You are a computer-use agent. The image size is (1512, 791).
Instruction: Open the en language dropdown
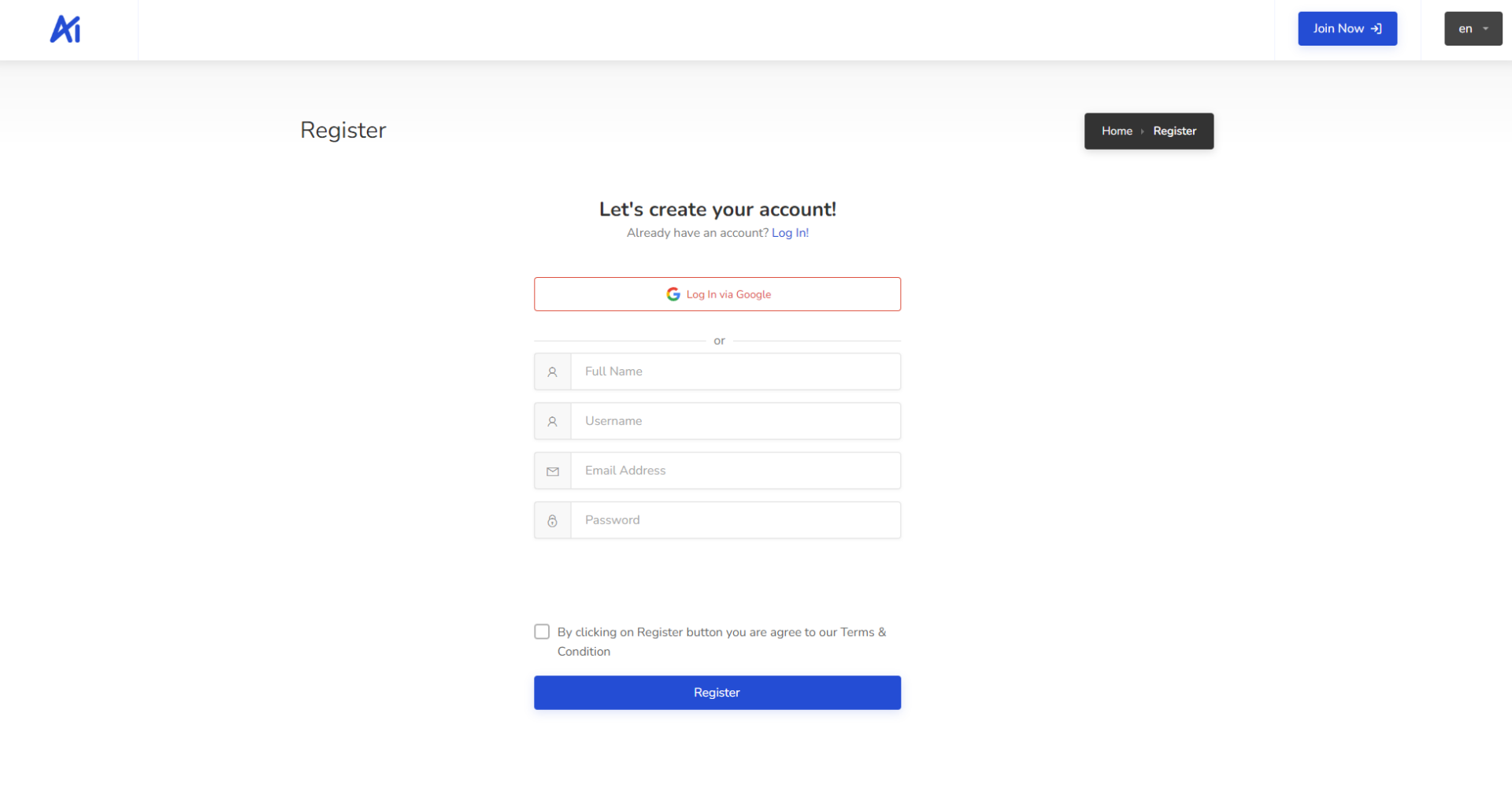pos(1473,29)
